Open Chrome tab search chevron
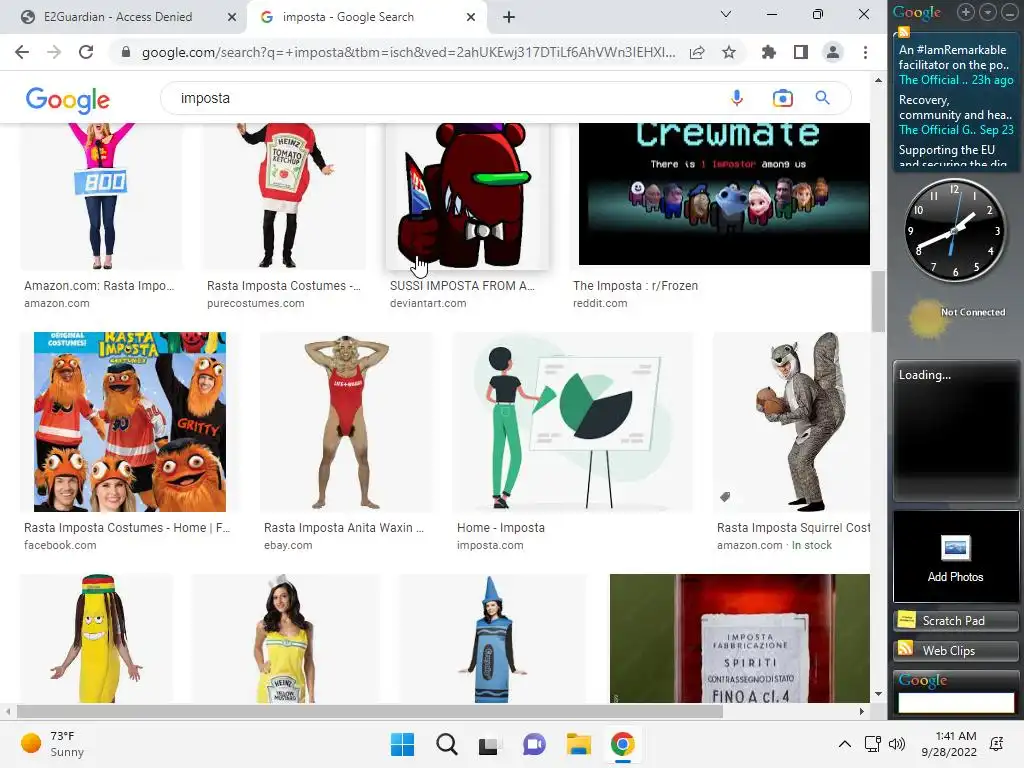The height and width of the screenshot is (768, 1024). click(726, 14)
